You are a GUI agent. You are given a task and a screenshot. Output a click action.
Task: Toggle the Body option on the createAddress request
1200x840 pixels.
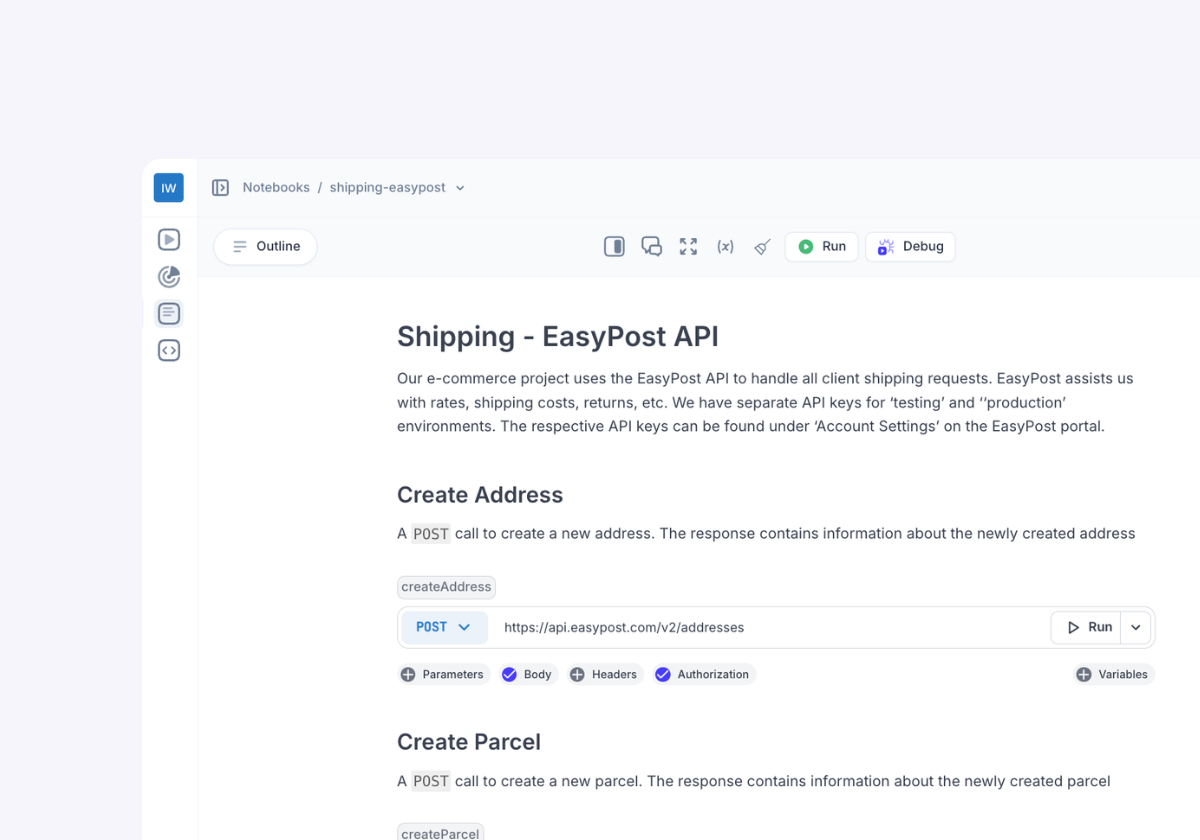click(526, 675)
